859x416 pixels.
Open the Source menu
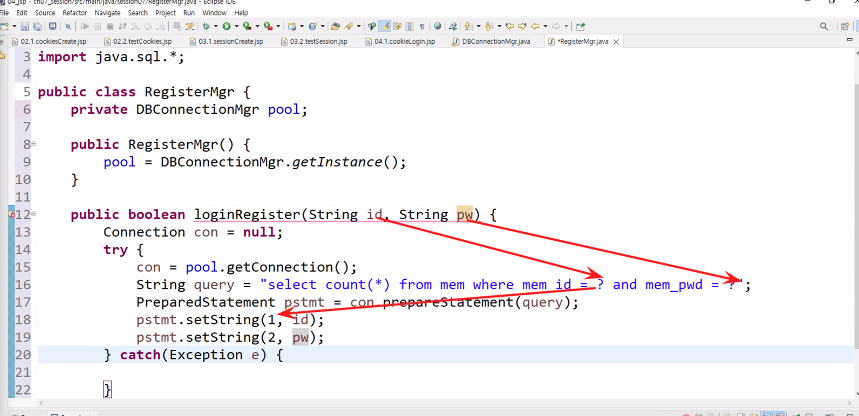pos(45,12)
